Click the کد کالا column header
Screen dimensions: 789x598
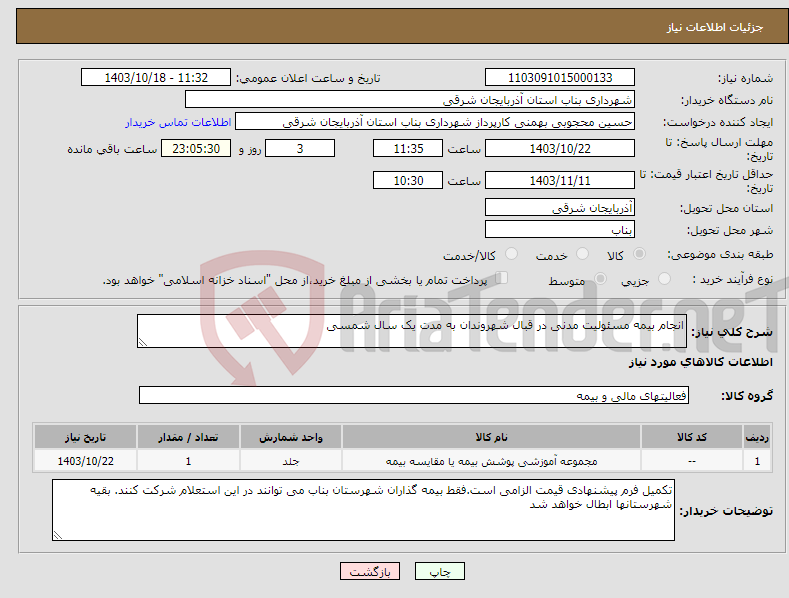point(692,437)
